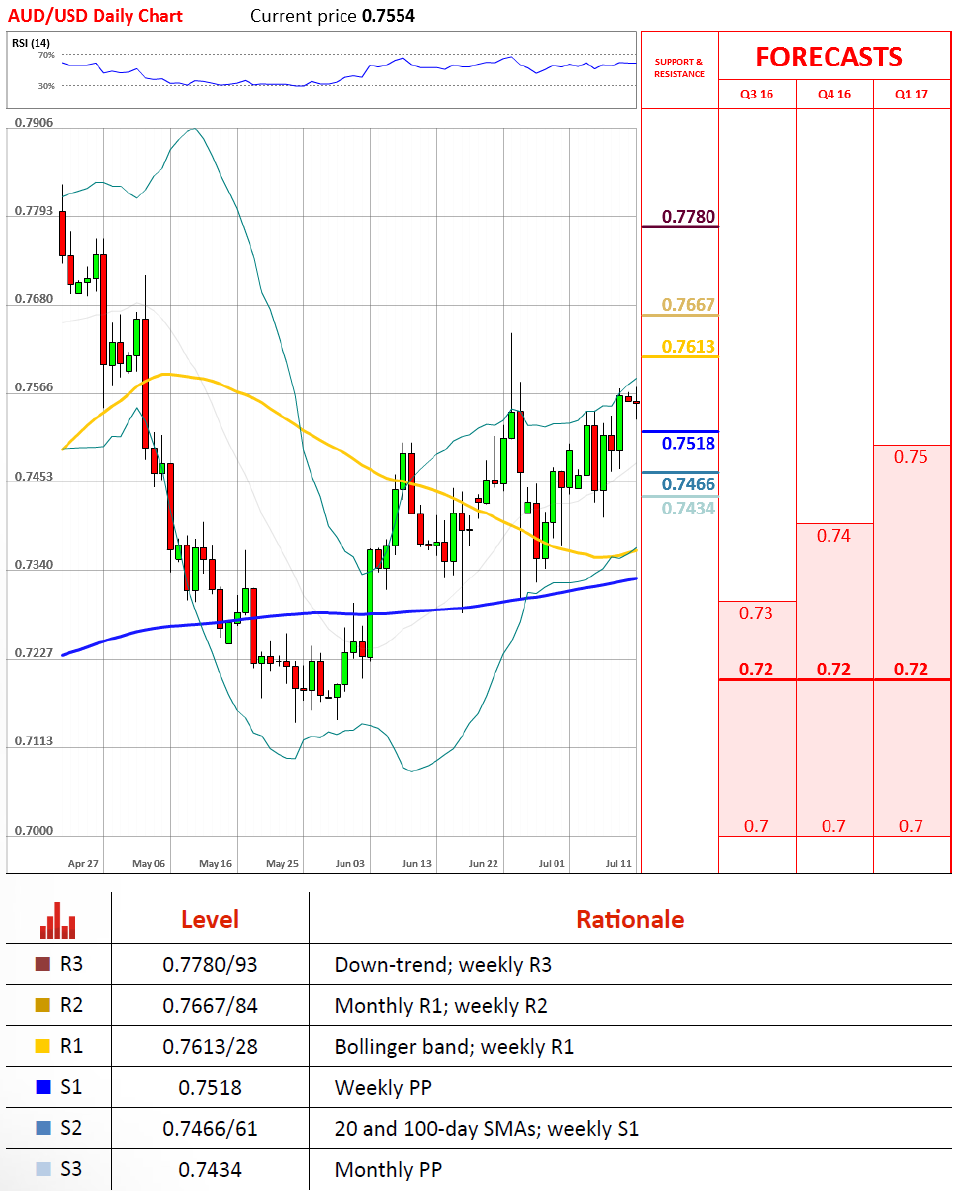Click the 0.7780 resistance level
Screen dimensions: 959x1191
[x=688, y=216]
